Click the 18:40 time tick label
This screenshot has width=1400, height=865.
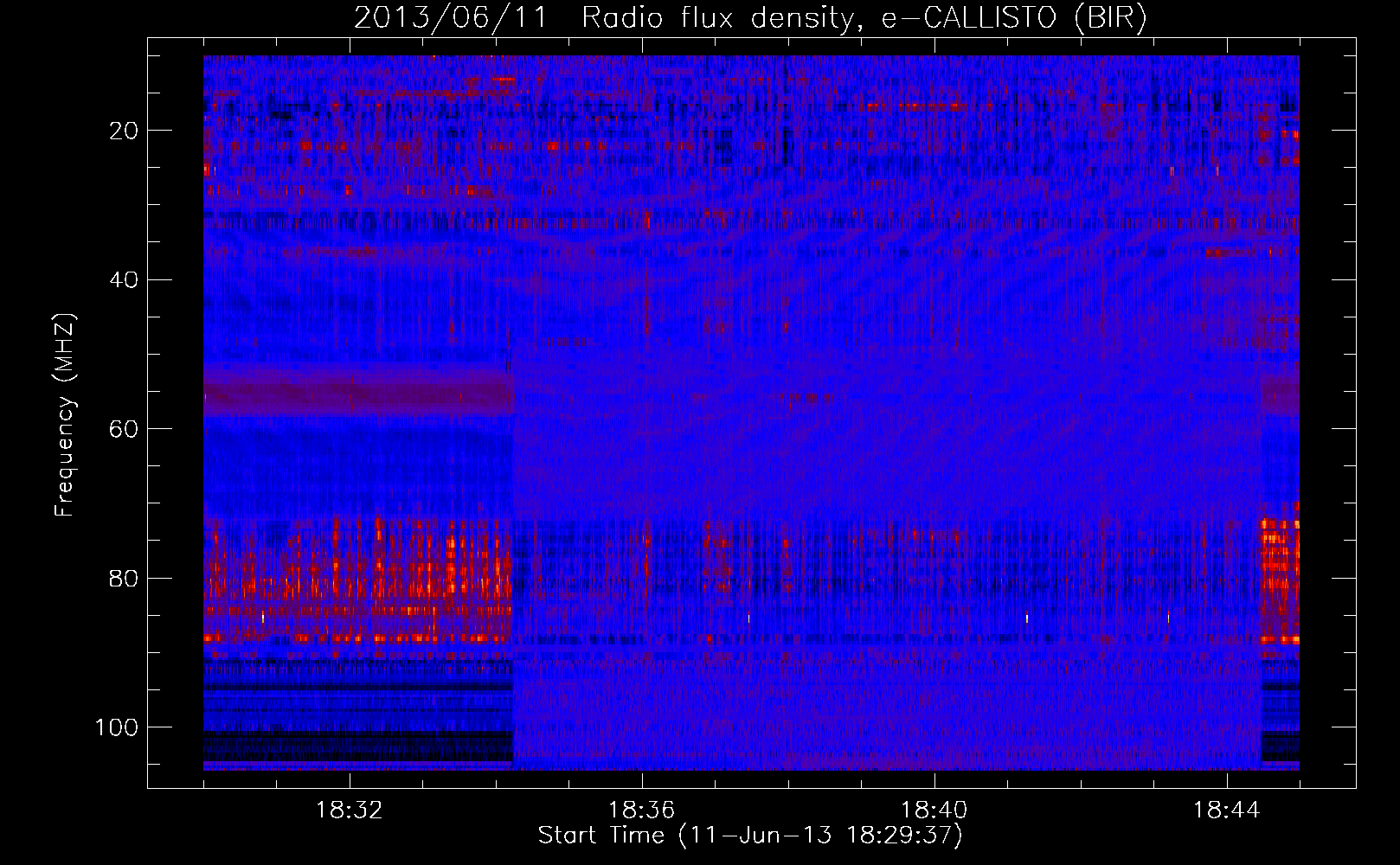935,811
